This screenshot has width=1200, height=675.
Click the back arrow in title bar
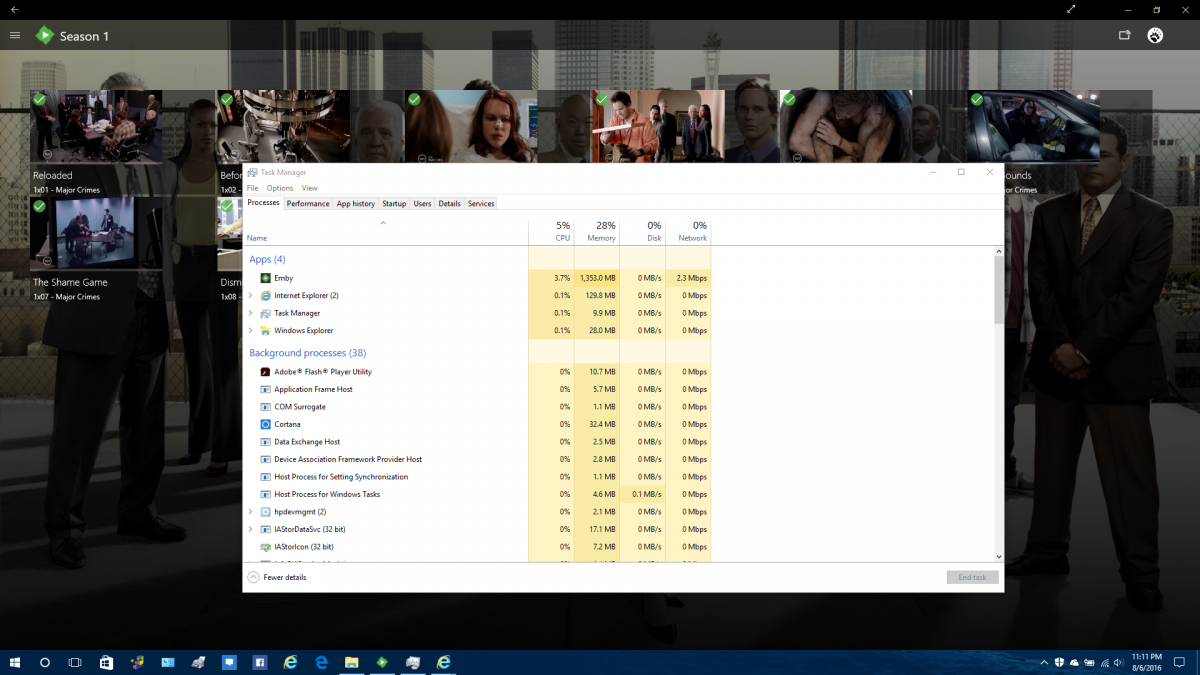[14, 9]
